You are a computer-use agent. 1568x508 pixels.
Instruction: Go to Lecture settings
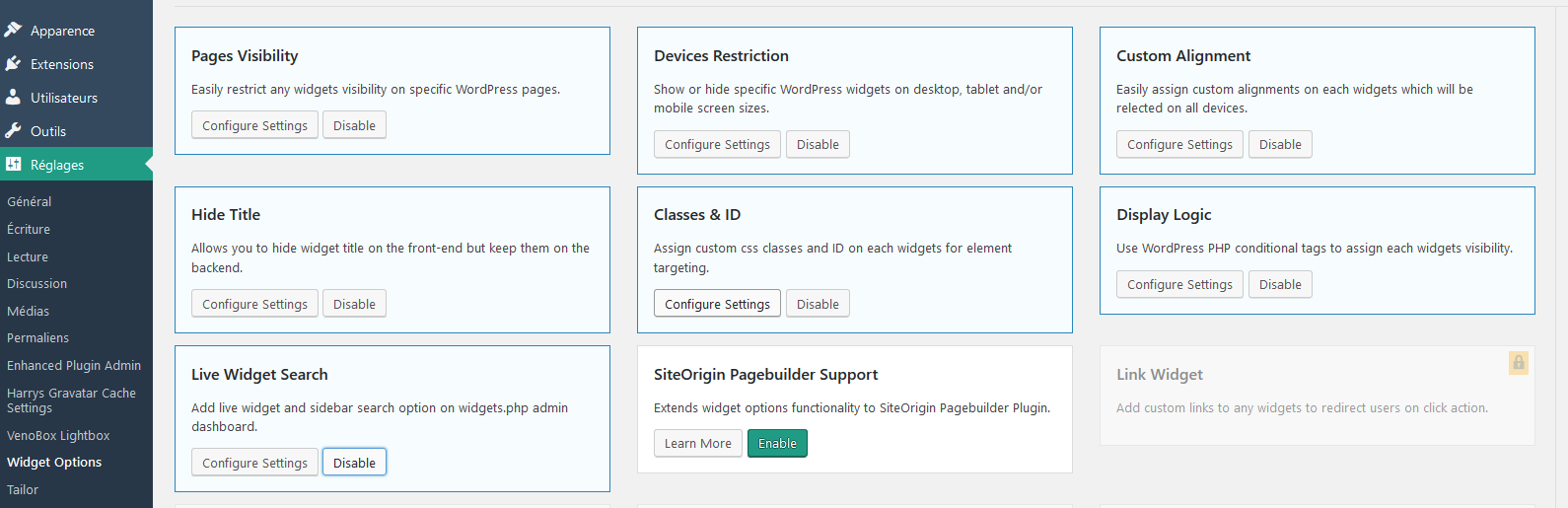tap(28, 256)
